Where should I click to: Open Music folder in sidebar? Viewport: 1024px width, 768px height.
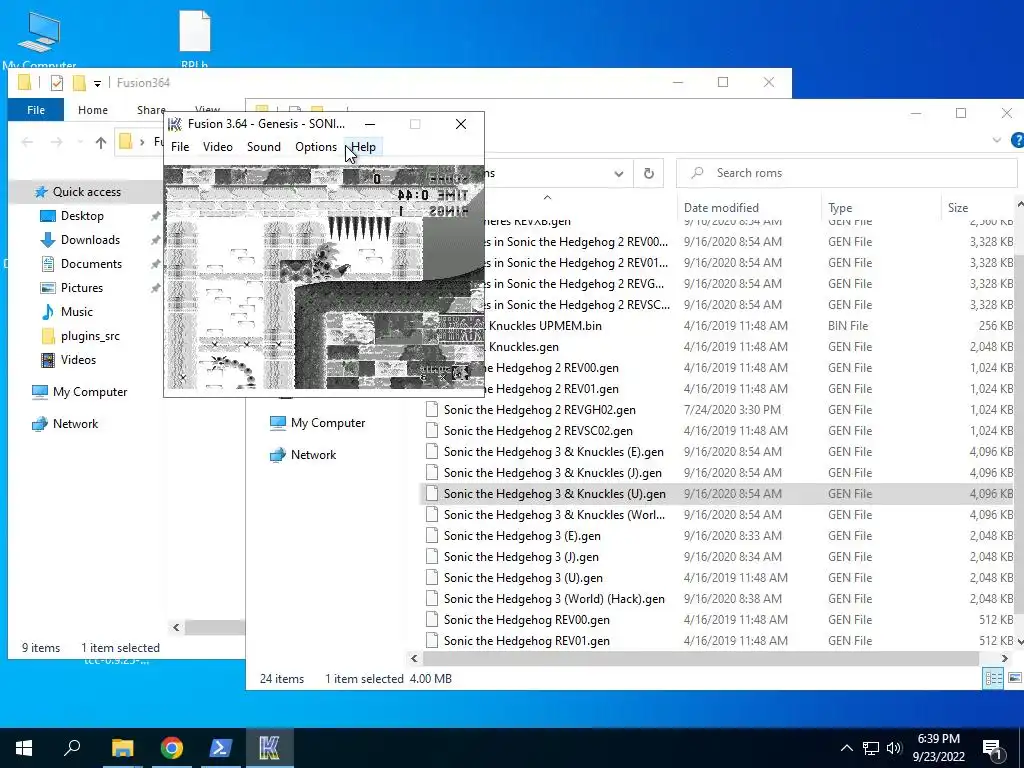pyautogui.click(x=76, y=312)
